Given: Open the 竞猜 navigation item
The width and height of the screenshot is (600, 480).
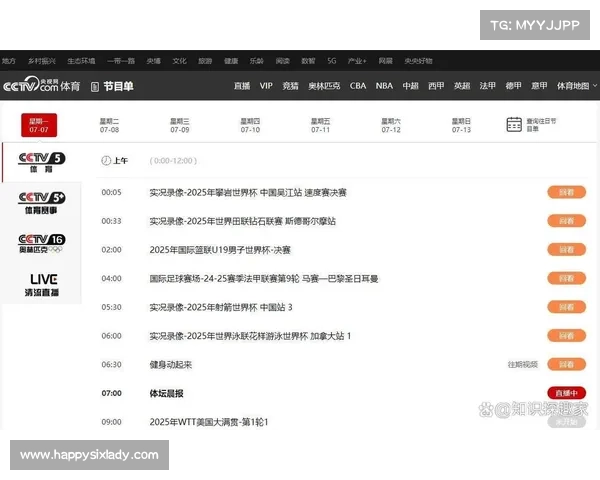Looking at the screenshot, I should pyautogui.click(x=290, y=86).
